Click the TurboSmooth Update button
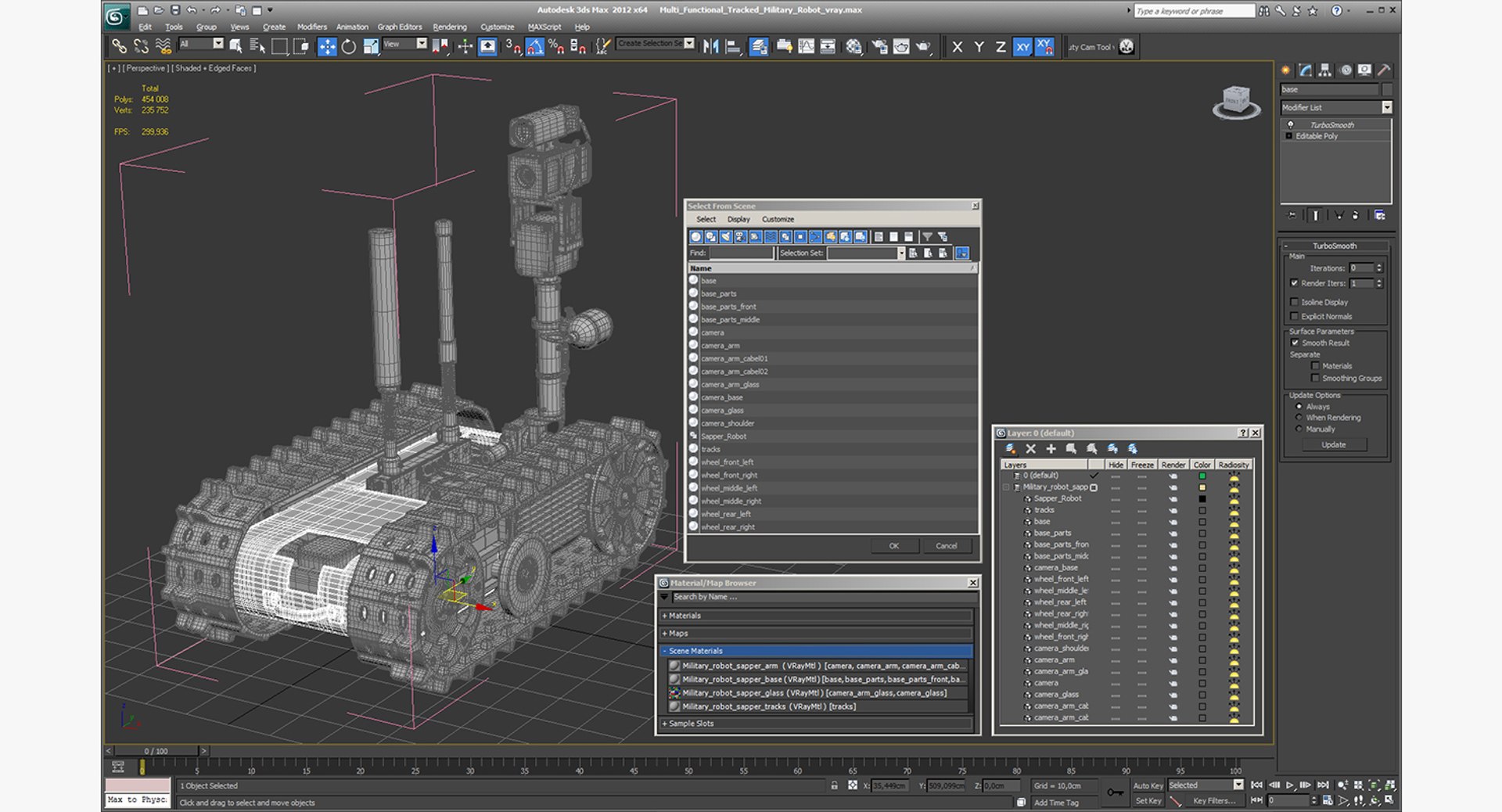The height and width of the screenshot is (812, 1502). [1334, 444]
